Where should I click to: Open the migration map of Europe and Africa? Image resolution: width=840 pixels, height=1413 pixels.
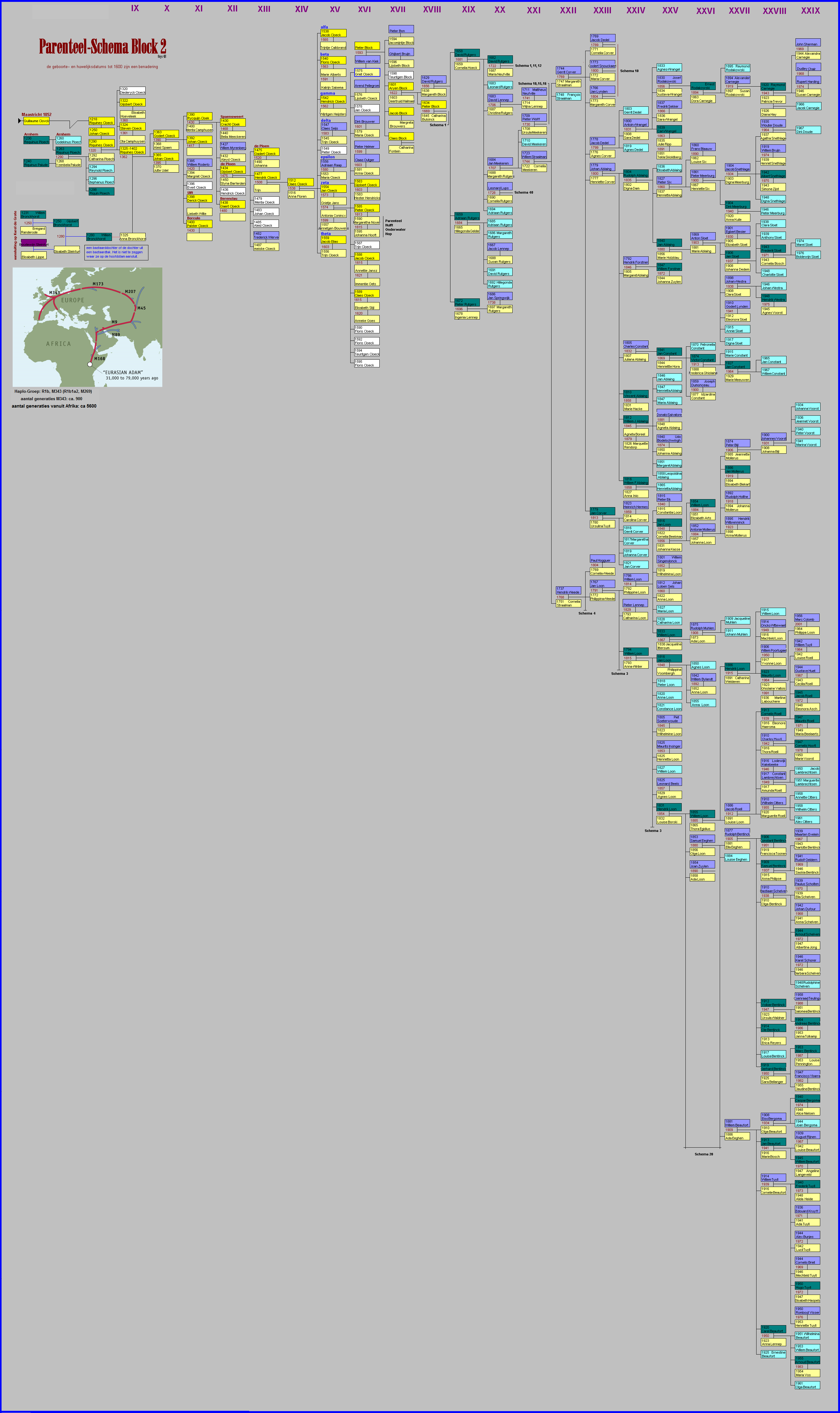tap(87, 327)
